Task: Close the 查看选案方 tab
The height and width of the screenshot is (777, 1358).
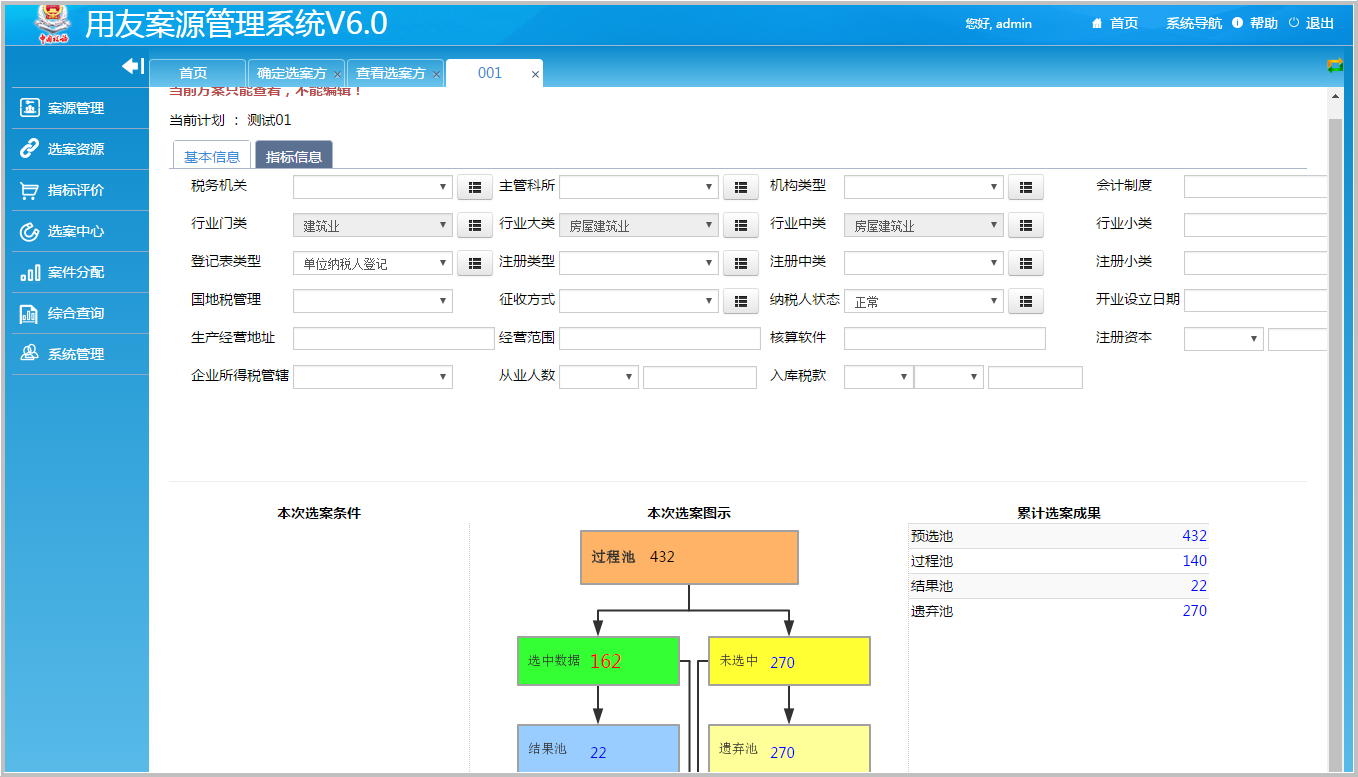Action: pyautogui.click(x=437, y=75)
